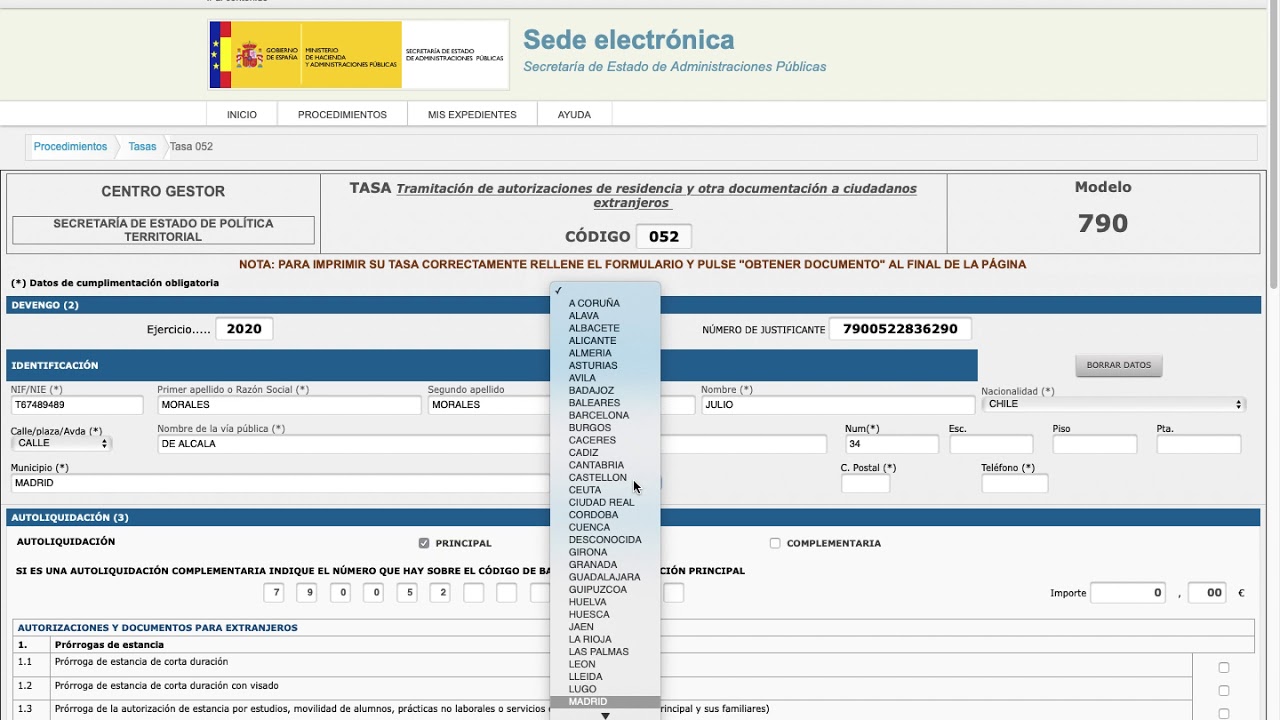Select CANTABRIA in the province list
The width and height of the screenshot is (1280, 720).
[605, 465]
